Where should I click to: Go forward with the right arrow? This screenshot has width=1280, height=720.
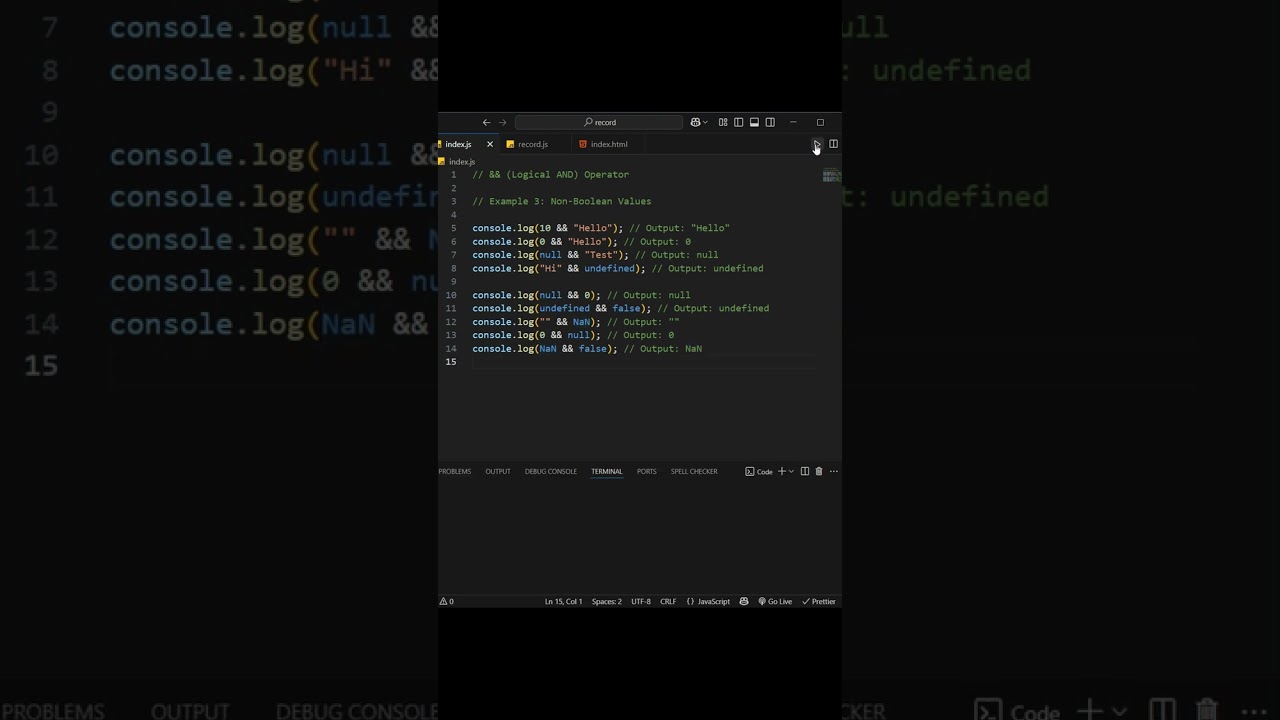[502, 122]
